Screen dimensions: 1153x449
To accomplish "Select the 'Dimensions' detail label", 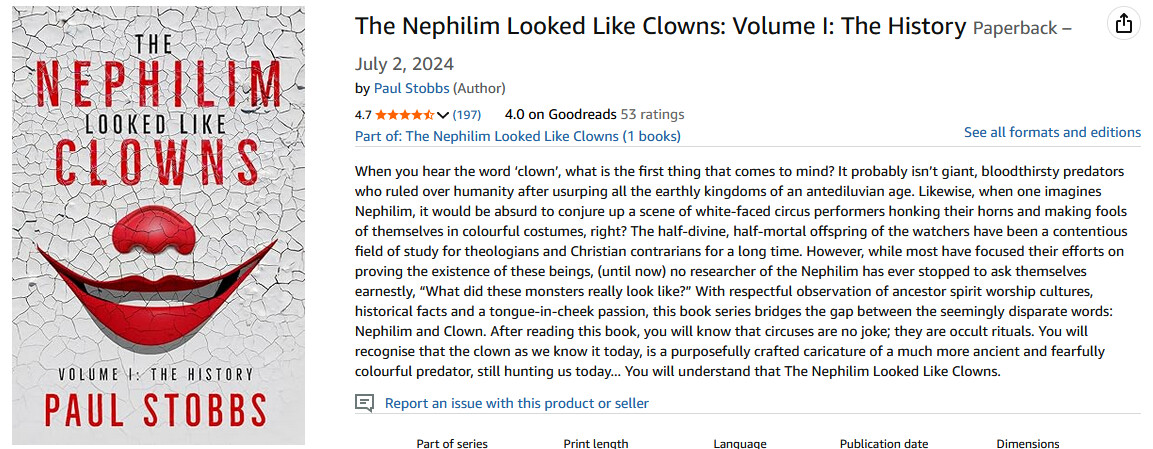I will click(1028, 443).
